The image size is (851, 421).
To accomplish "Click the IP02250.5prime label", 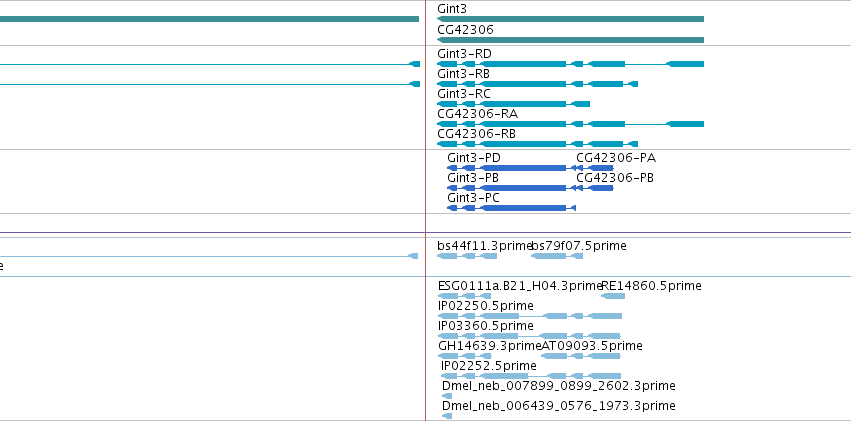I will (486, 306).
